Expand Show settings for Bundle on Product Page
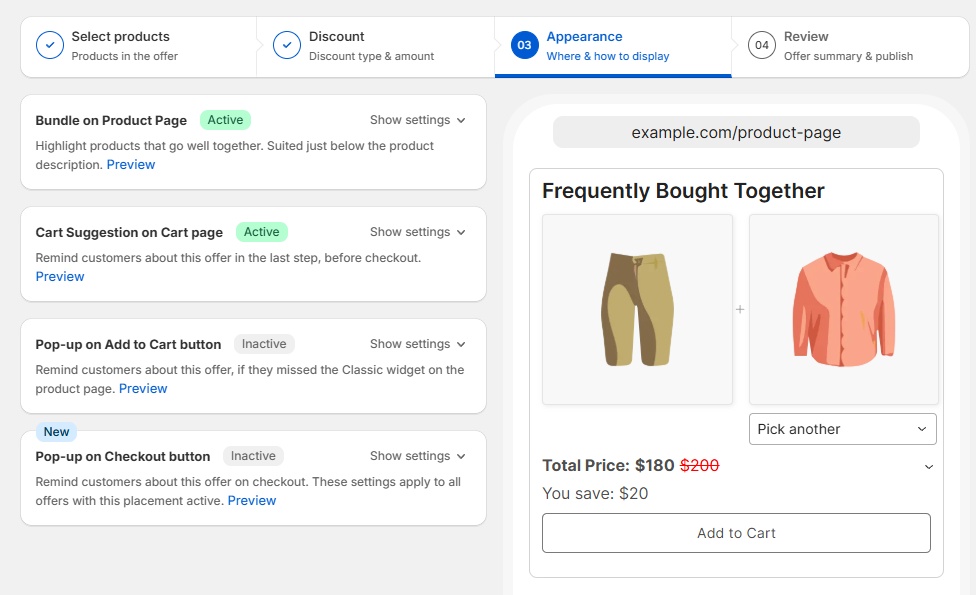The height and width of the screenshot is (595, 976). tap(417, 120)
